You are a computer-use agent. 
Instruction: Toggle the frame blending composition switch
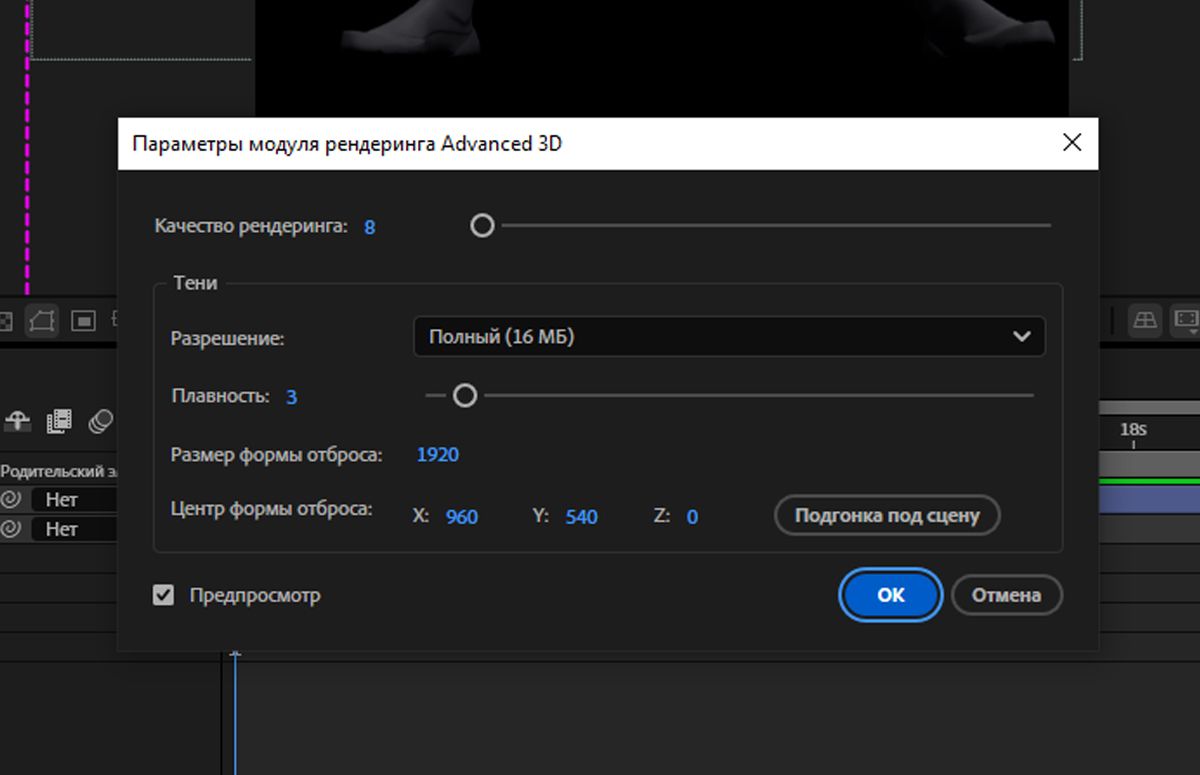(x=59, y=421)
